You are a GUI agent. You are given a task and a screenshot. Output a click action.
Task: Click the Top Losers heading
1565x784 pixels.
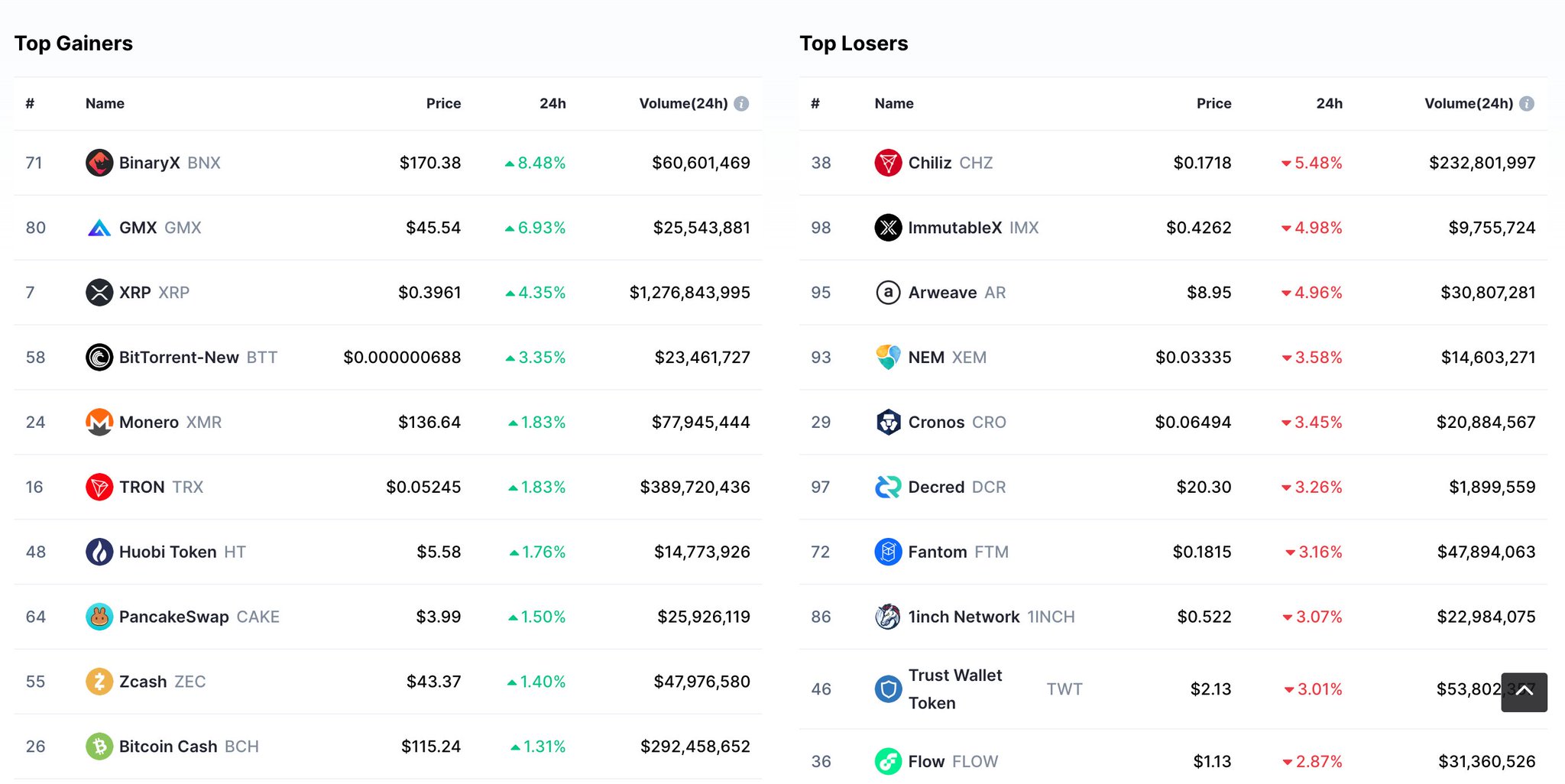click(854, 44)
